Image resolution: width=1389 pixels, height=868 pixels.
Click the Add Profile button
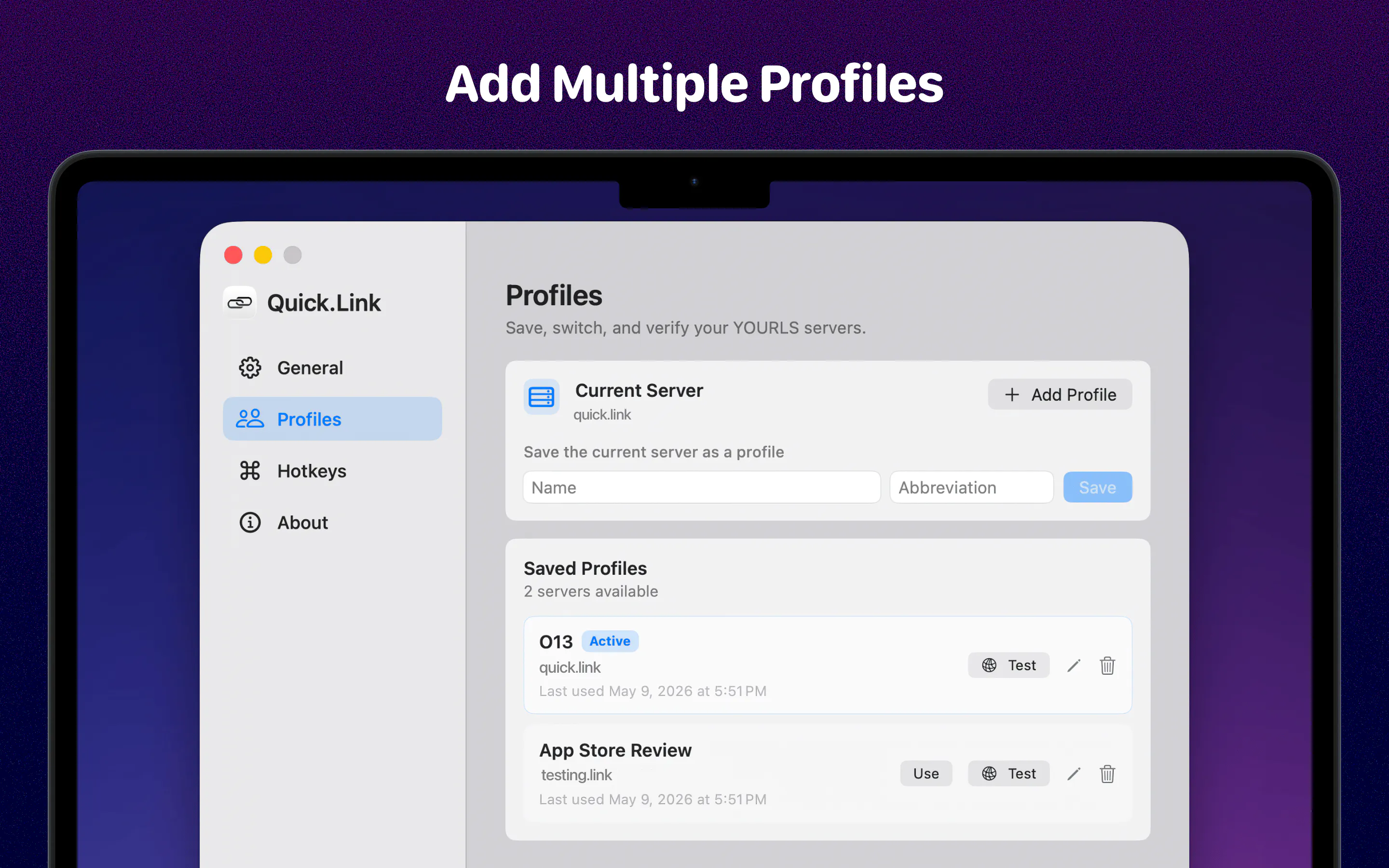1060,394
